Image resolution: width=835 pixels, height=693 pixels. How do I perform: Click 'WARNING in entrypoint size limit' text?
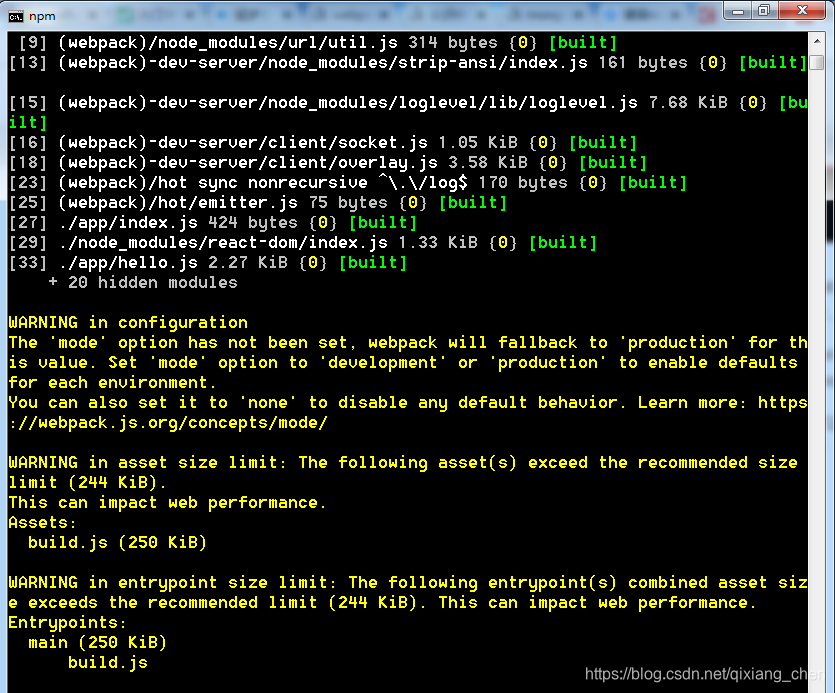pos(173,582)
